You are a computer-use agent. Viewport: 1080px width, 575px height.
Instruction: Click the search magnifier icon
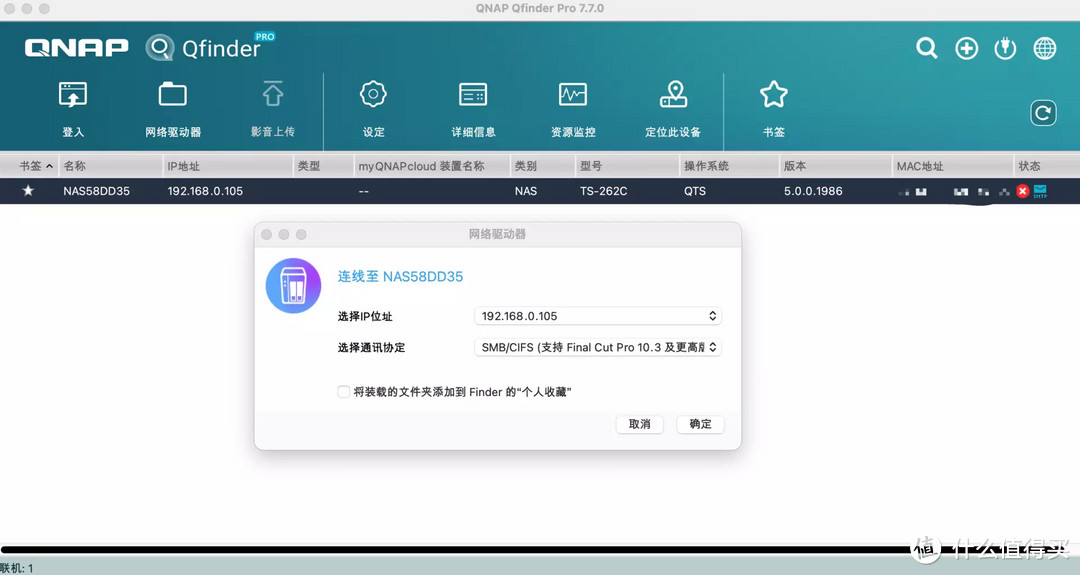point(927,48)
